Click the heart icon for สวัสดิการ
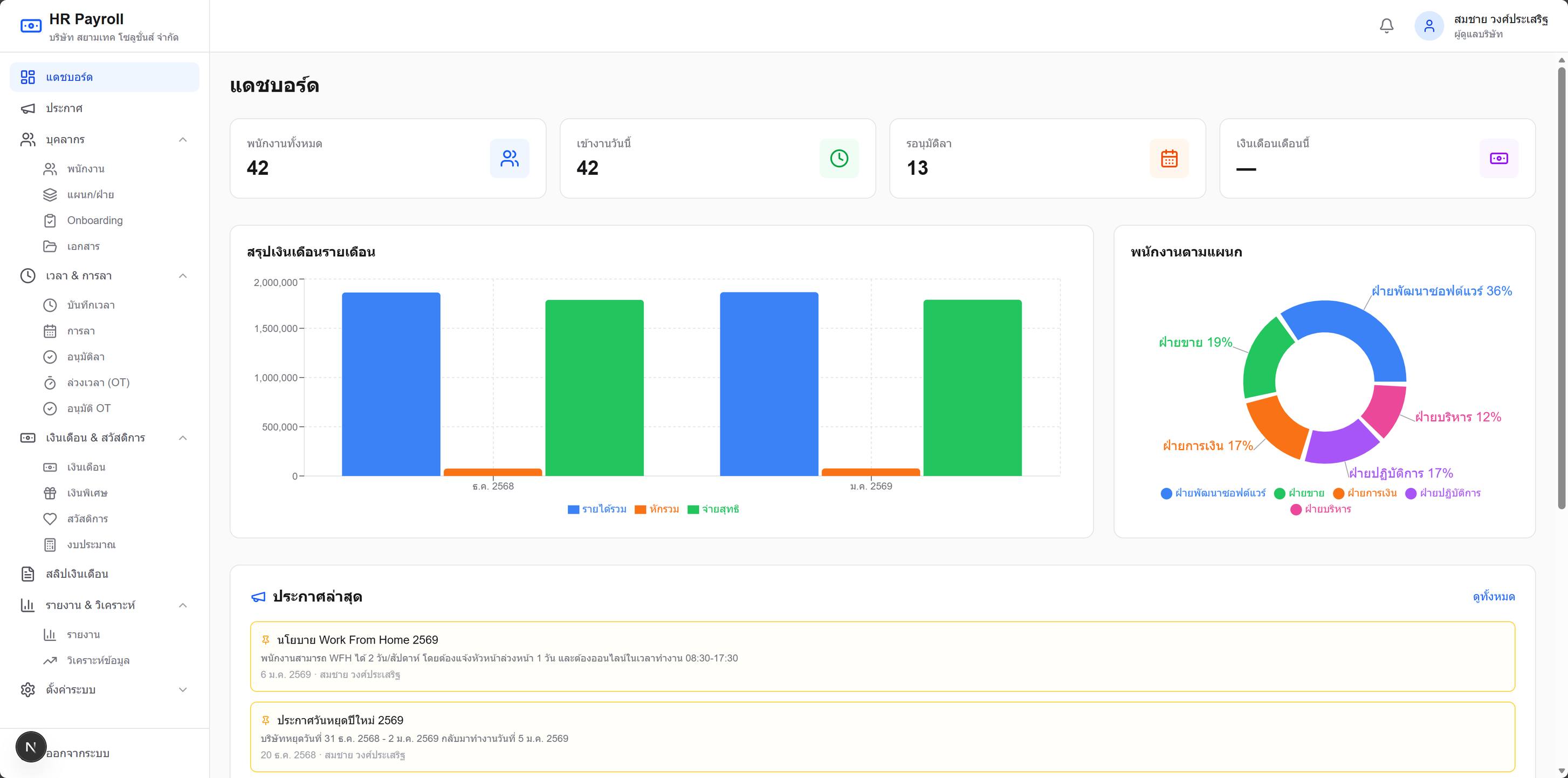 coord(50,519)
